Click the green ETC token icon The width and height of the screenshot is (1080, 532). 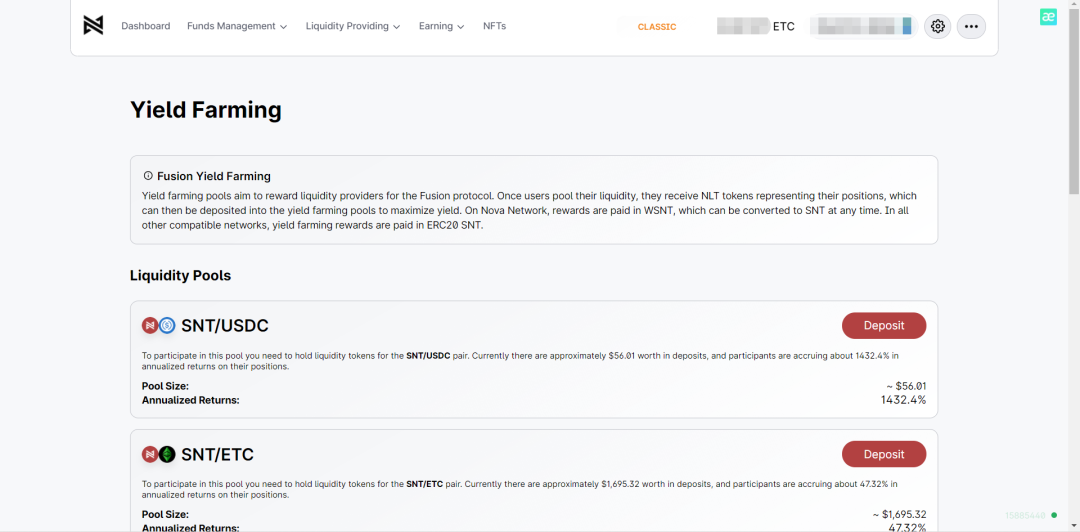coord(167,454)
